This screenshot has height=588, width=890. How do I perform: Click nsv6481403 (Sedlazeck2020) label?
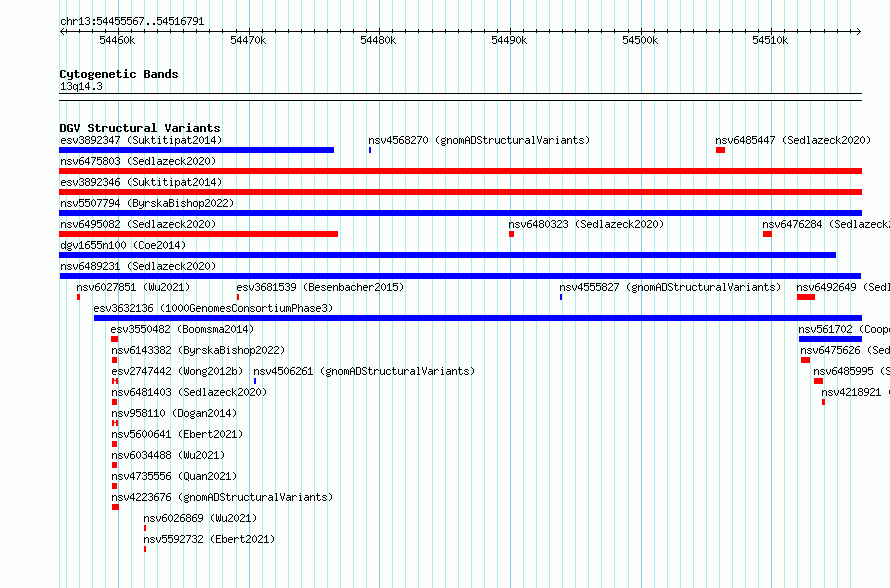point(189,392)
